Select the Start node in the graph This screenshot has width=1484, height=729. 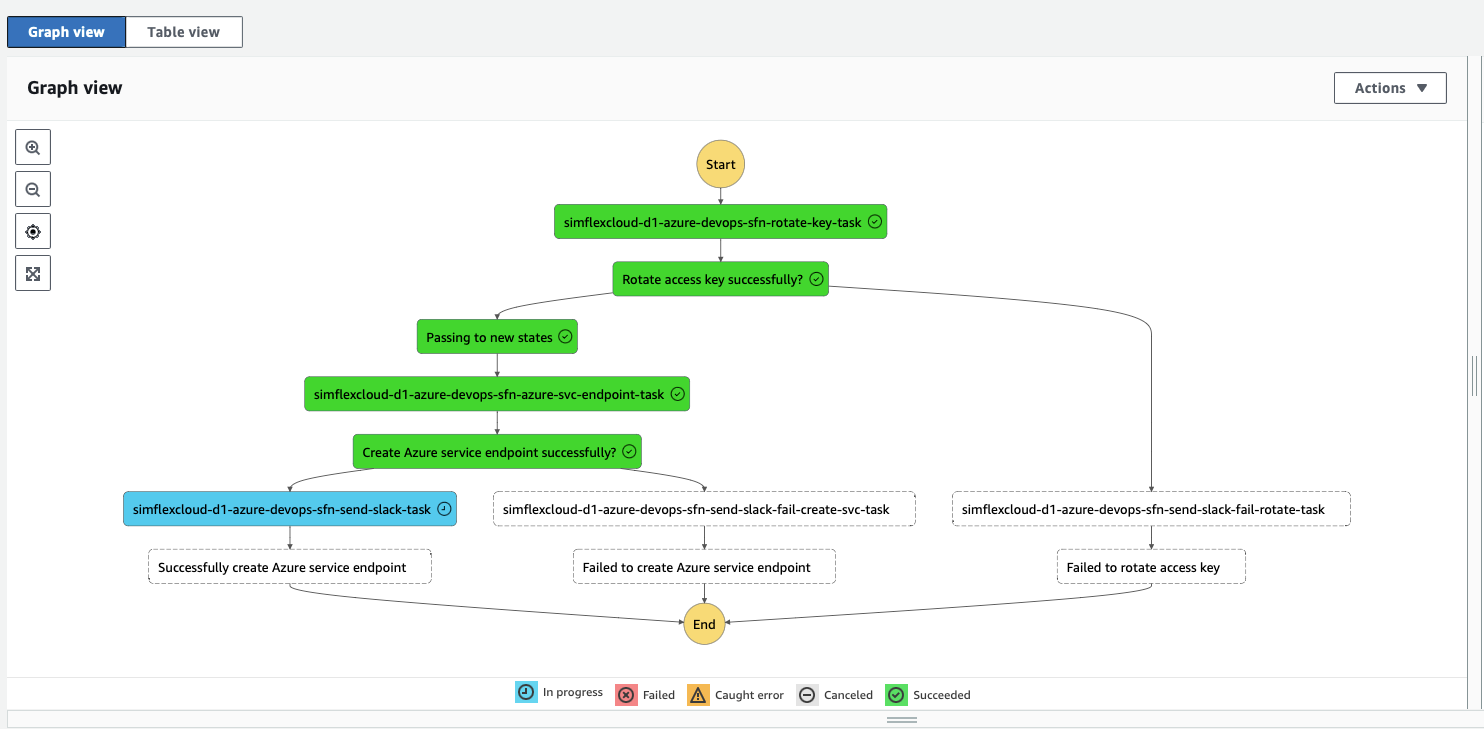(x=721, y=165)
